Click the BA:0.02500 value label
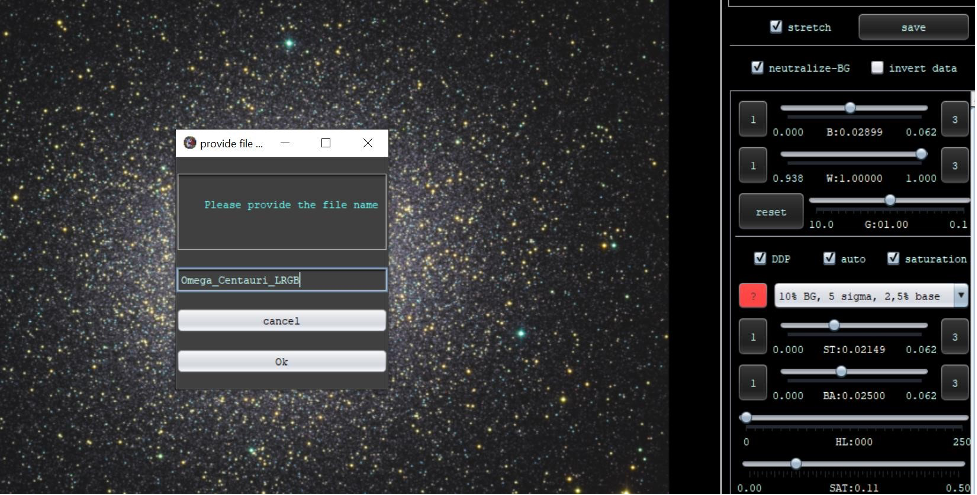This screenshot has width=977, height=495. coord(854,396)
